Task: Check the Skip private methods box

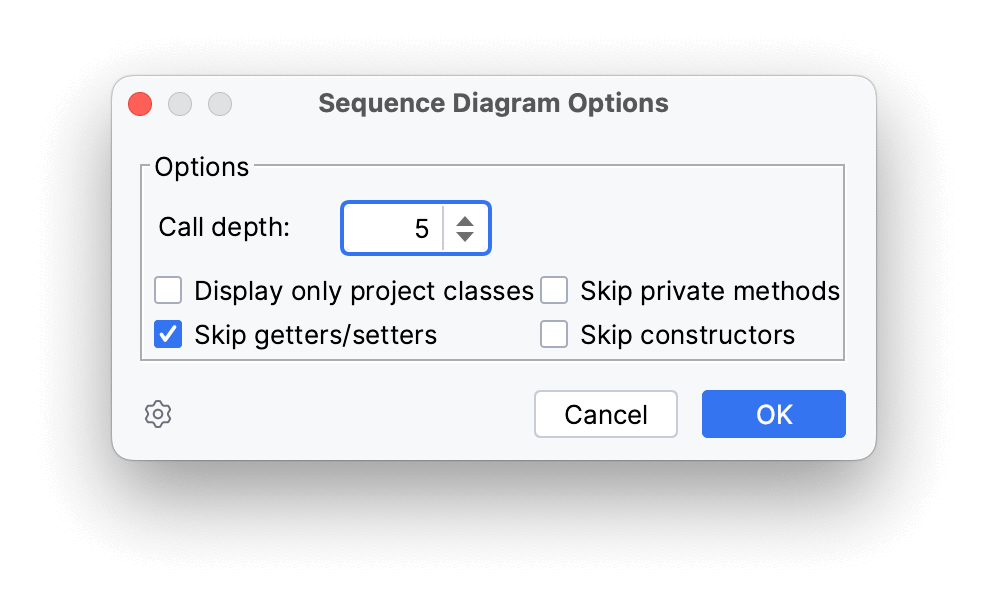Action: click(554, 290)
